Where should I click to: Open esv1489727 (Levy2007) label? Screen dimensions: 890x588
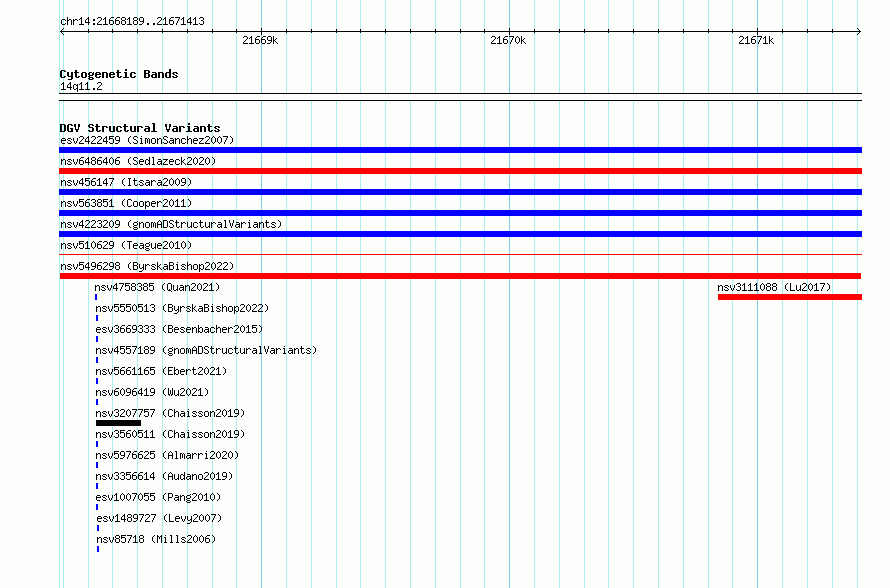point(159,518)
